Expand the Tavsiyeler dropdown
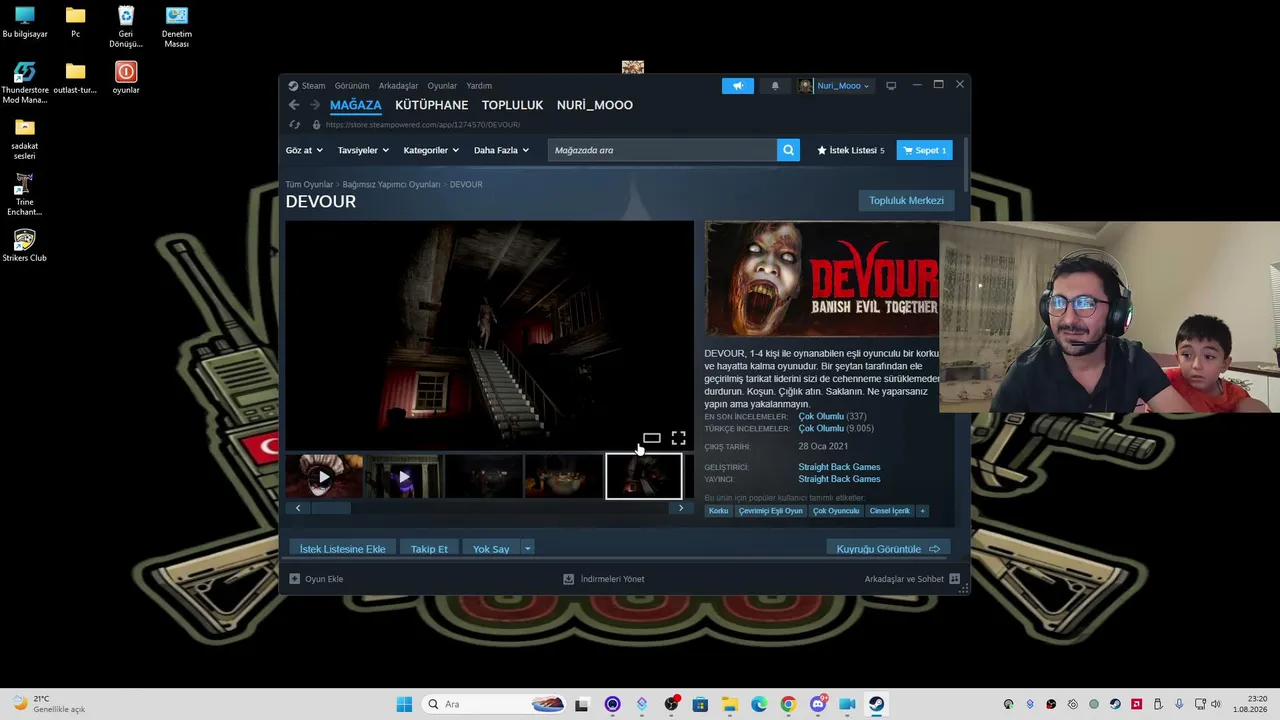 (x=363, y=150)
